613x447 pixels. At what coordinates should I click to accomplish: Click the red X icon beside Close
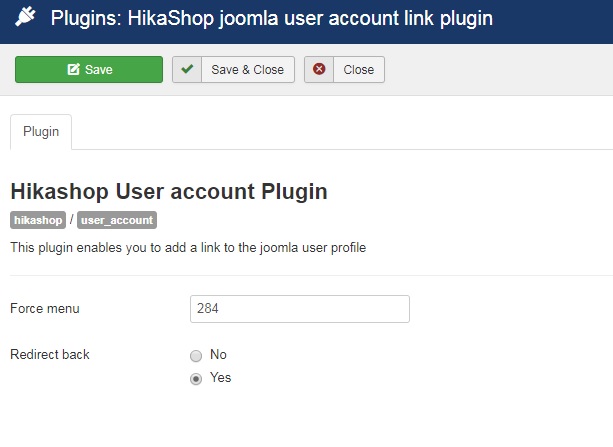pos(319,70)
